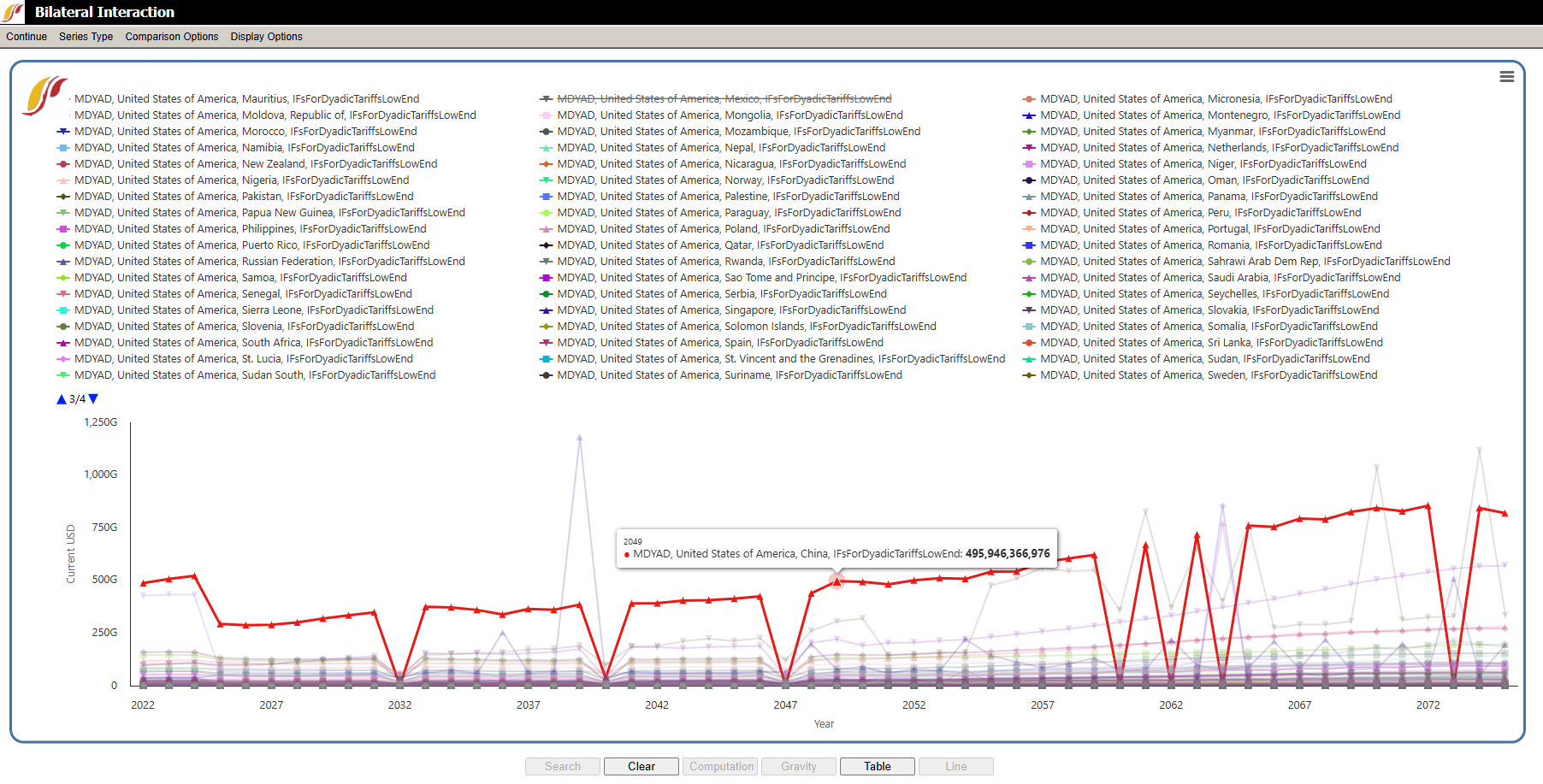
Task: Open the Series Type menu
Action: point(86,37)
